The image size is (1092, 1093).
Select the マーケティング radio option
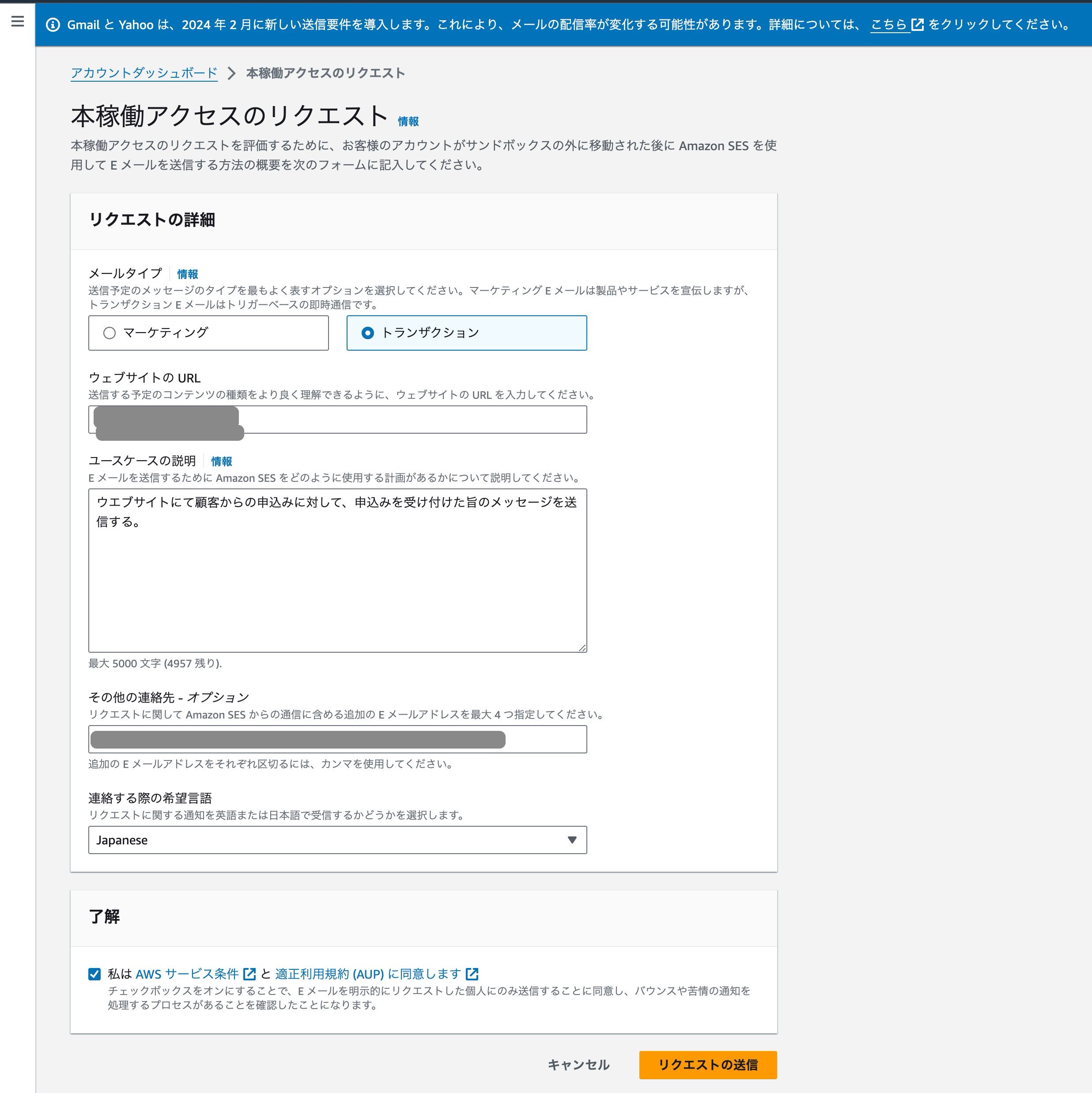[208, 333]
